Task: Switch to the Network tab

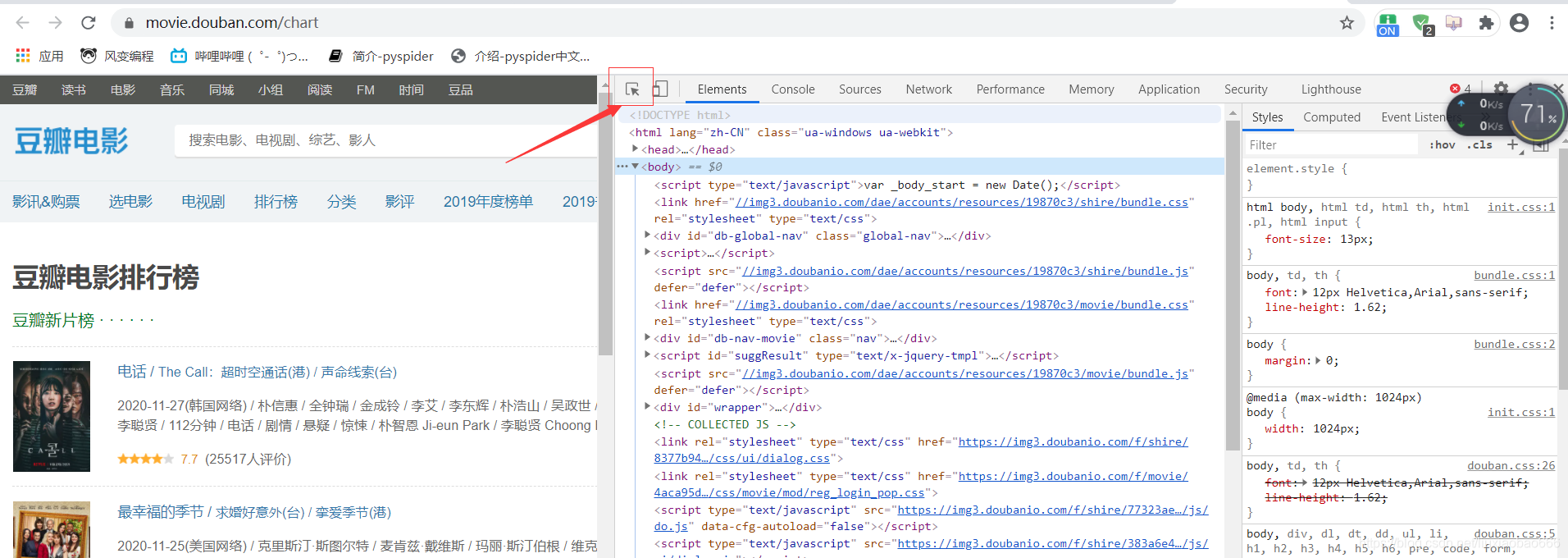Action: click(928, 89)
